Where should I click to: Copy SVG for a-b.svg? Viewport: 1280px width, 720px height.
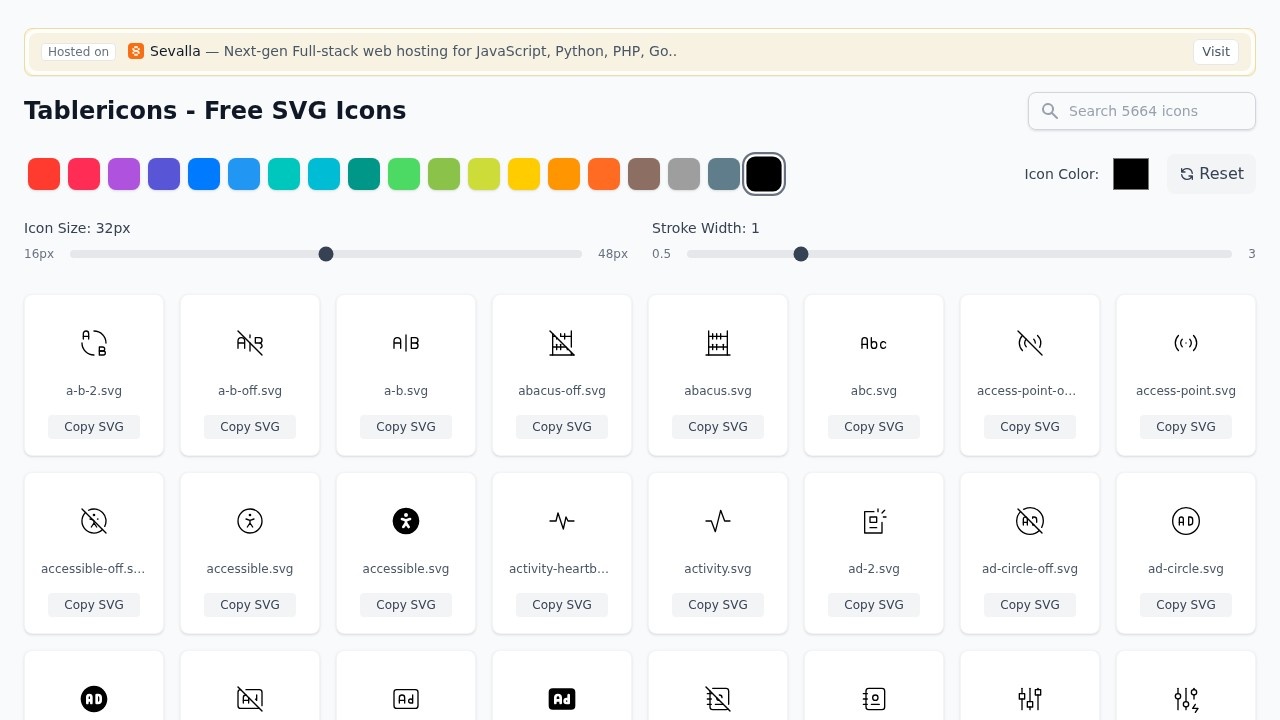406,427
